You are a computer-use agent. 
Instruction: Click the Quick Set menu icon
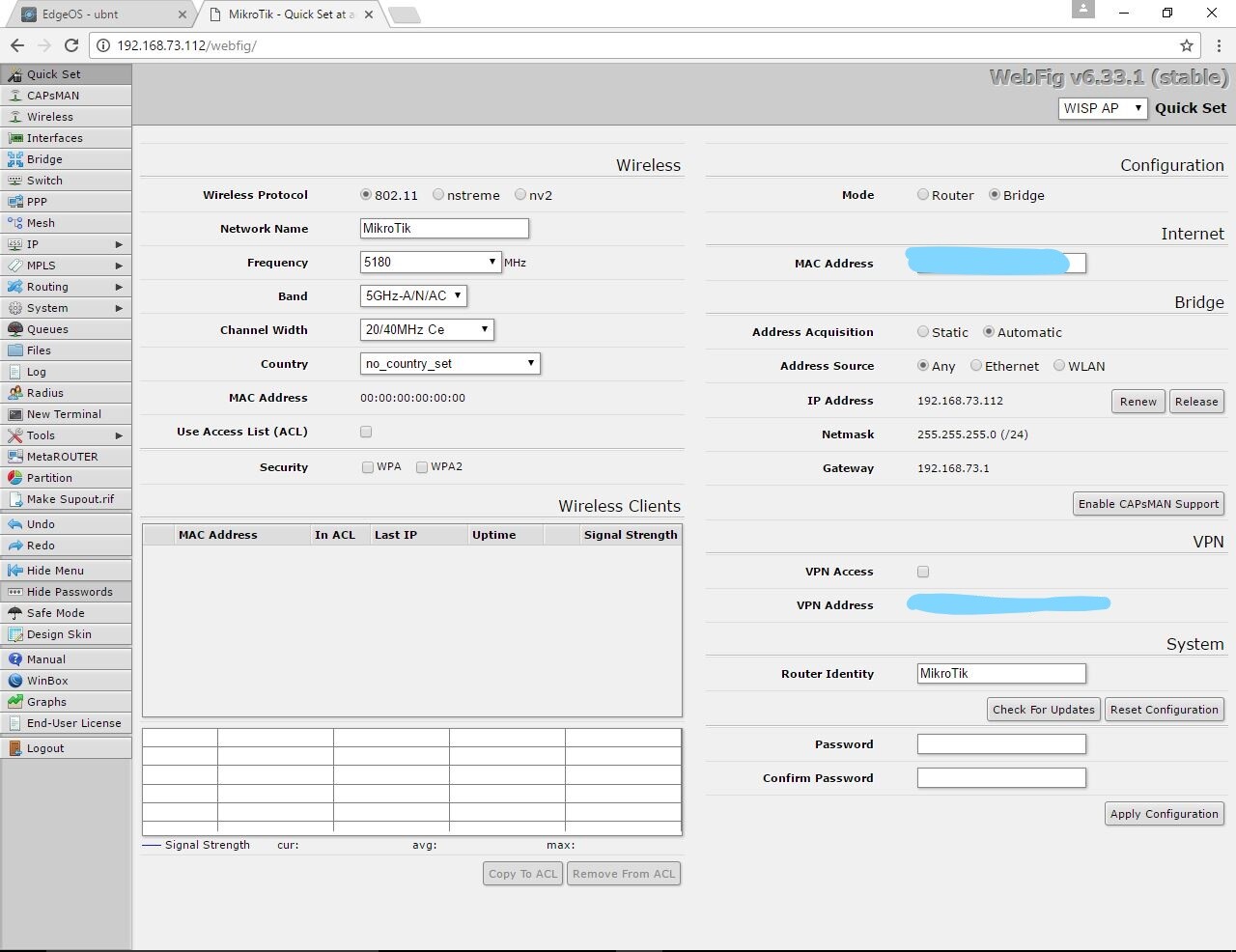point(14,74)
